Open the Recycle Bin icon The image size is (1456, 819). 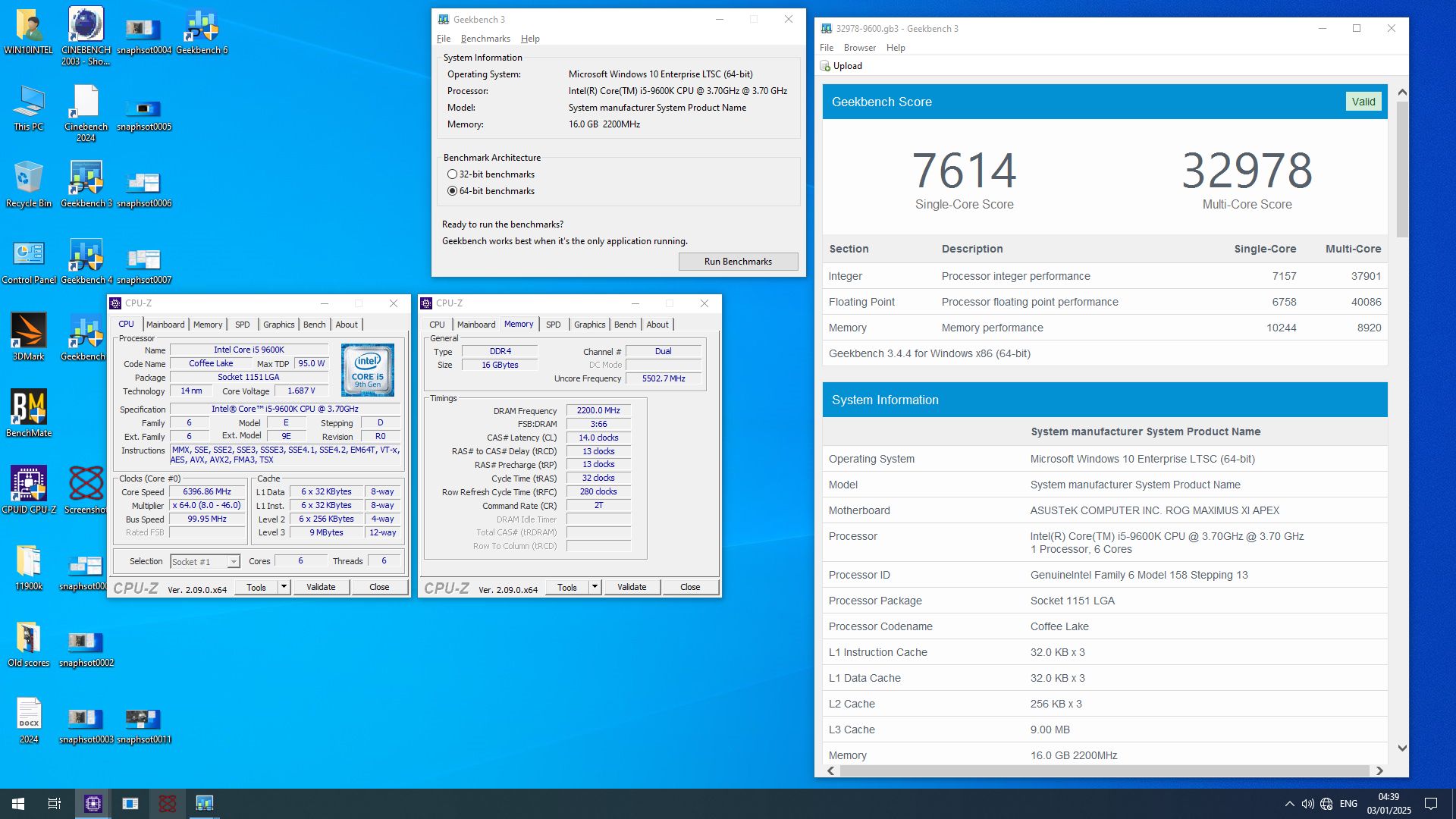pos(29,184)
